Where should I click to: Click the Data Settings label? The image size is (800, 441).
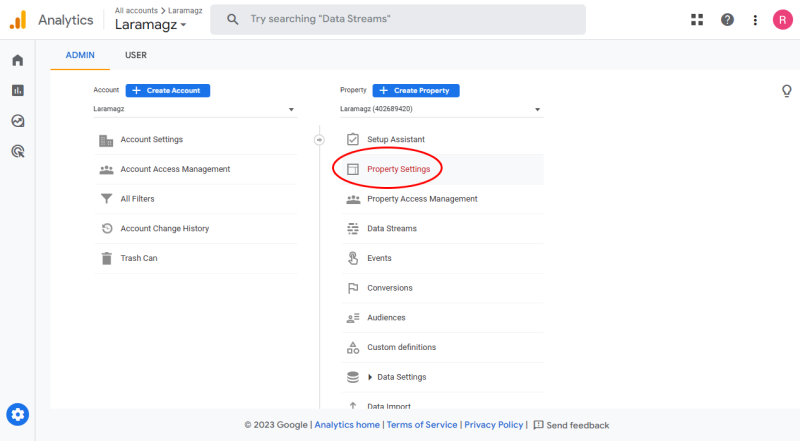[x=402, y=377]
